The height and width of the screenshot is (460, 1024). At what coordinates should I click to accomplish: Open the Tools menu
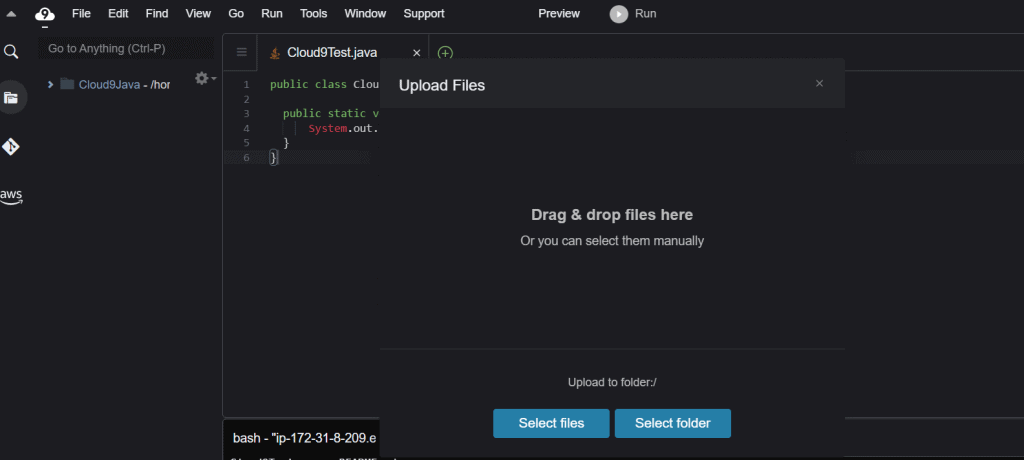coord(313,14)
